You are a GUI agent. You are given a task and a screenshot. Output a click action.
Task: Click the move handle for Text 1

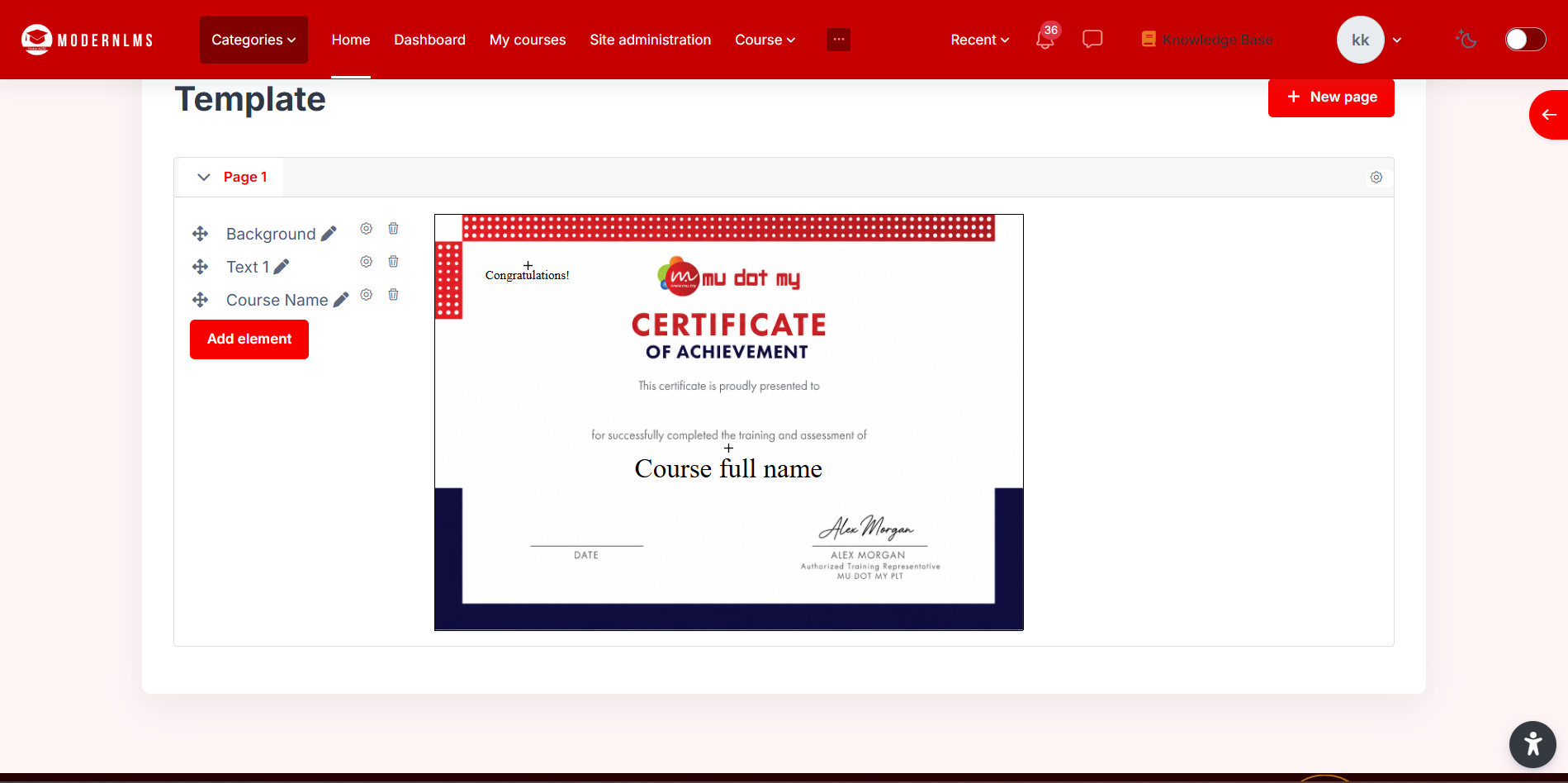click(x=200, y=267)
